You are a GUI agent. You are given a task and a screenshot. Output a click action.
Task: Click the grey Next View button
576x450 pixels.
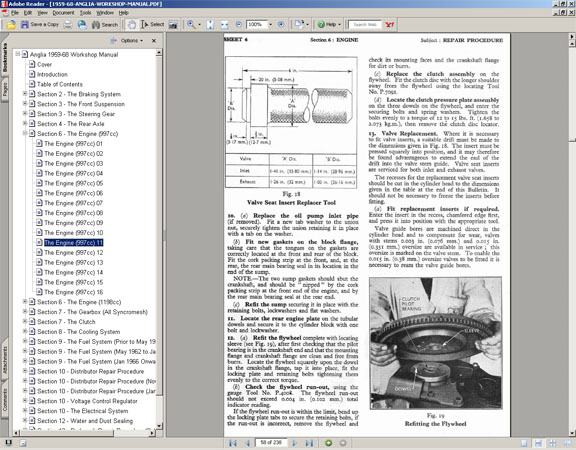tap(343, 443)
